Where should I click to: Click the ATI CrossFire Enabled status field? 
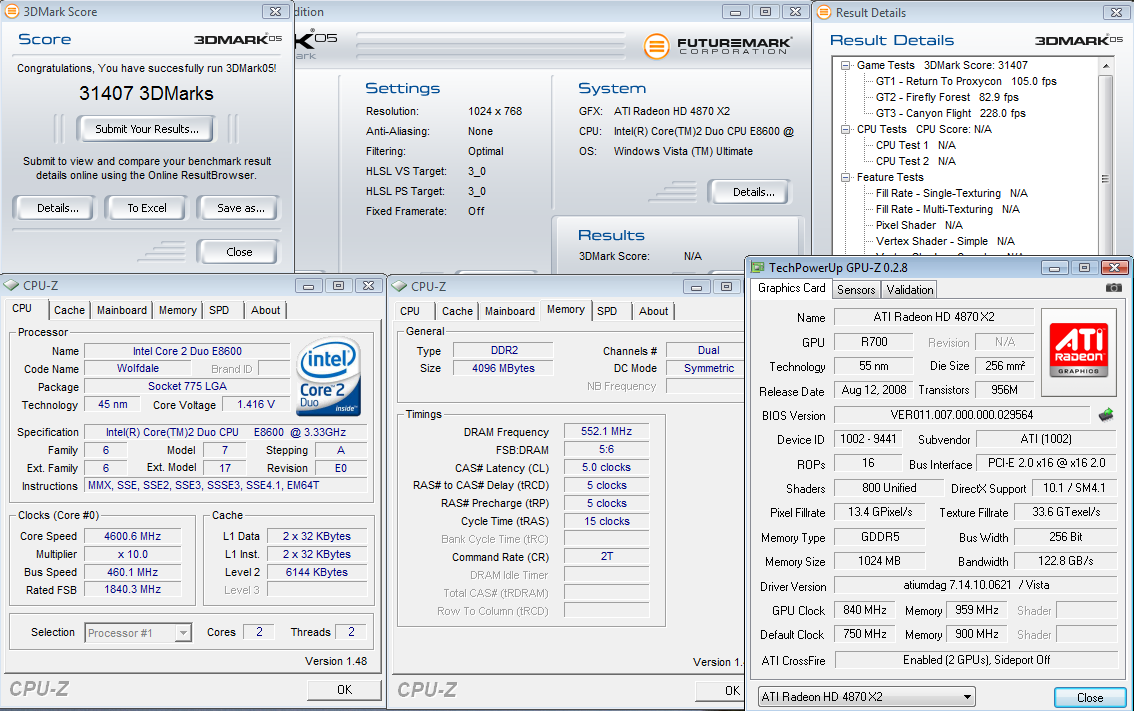976,660
